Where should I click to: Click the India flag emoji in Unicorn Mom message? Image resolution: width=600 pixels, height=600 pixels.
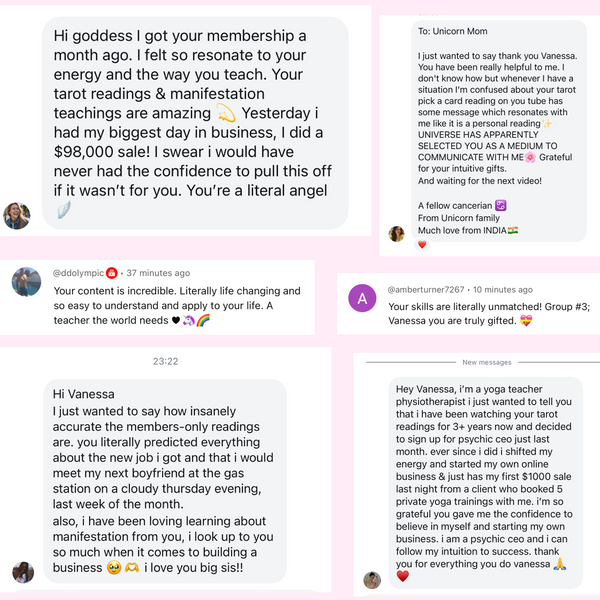click(513, 230)
